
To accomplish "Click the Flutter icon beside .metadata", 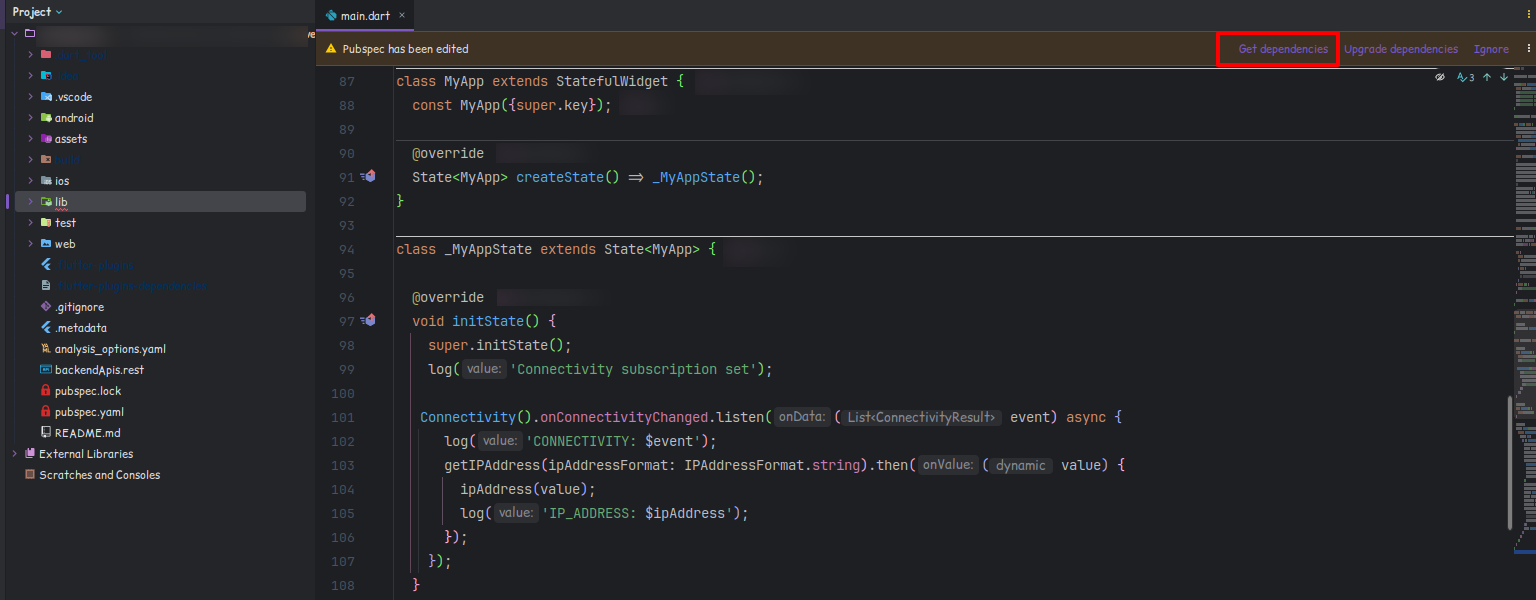I will point(46,328).
